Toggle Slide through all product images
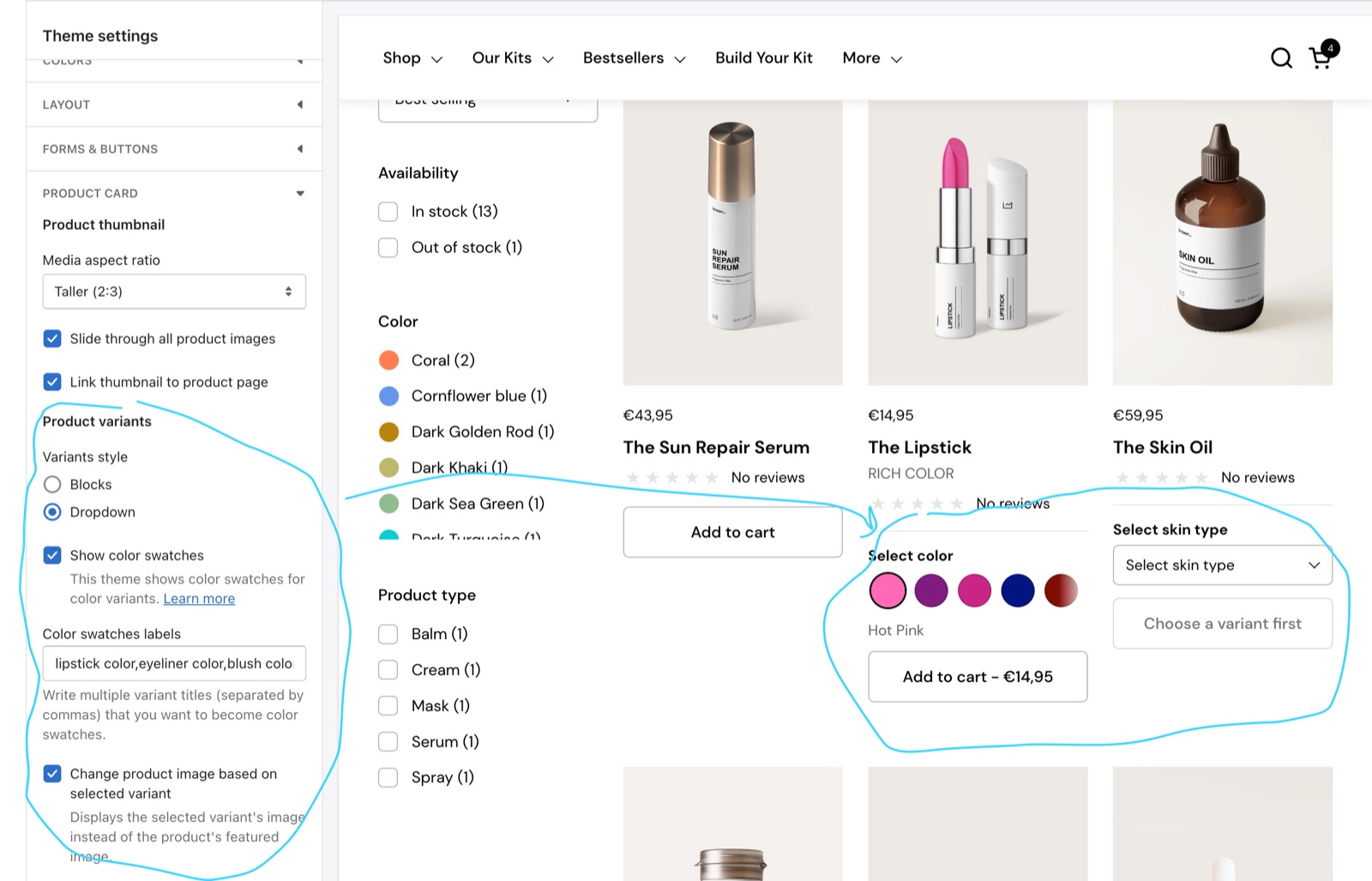The height and width of the screenshot is (881, 1372). (52, 339)
